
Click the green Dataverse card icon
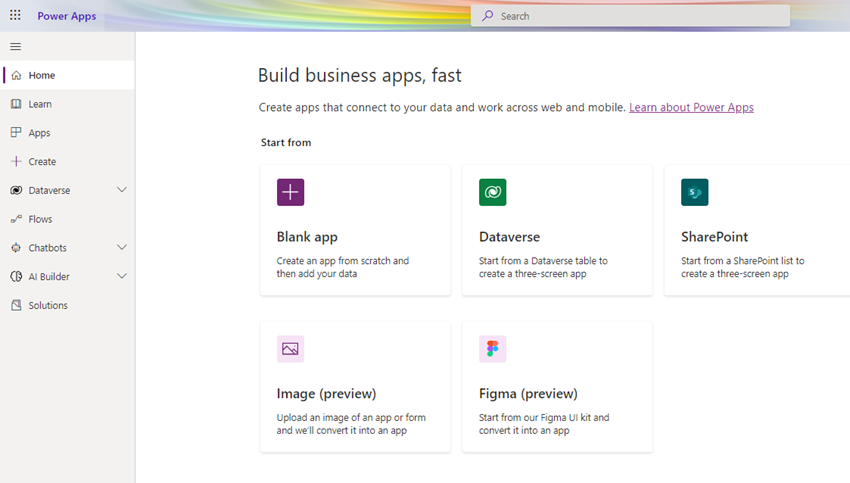point(492,192)
